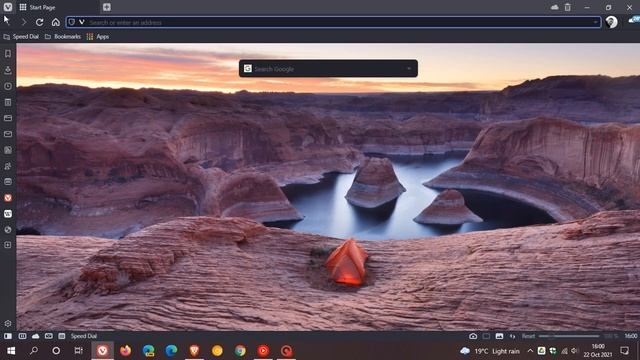640x360 pixels.
Task: Open synced tabs cloud icon in title bar
Action: (554, 7)
